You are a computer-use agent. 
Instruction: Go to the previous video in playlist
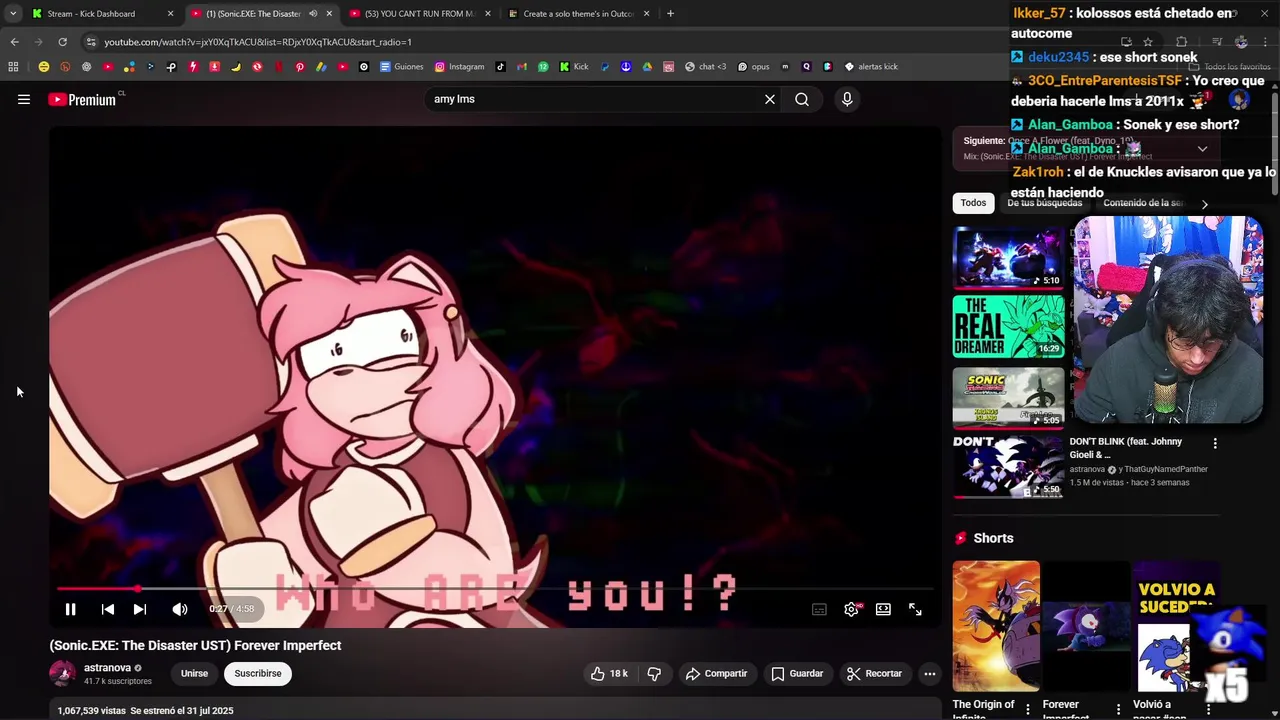point(108,609)
